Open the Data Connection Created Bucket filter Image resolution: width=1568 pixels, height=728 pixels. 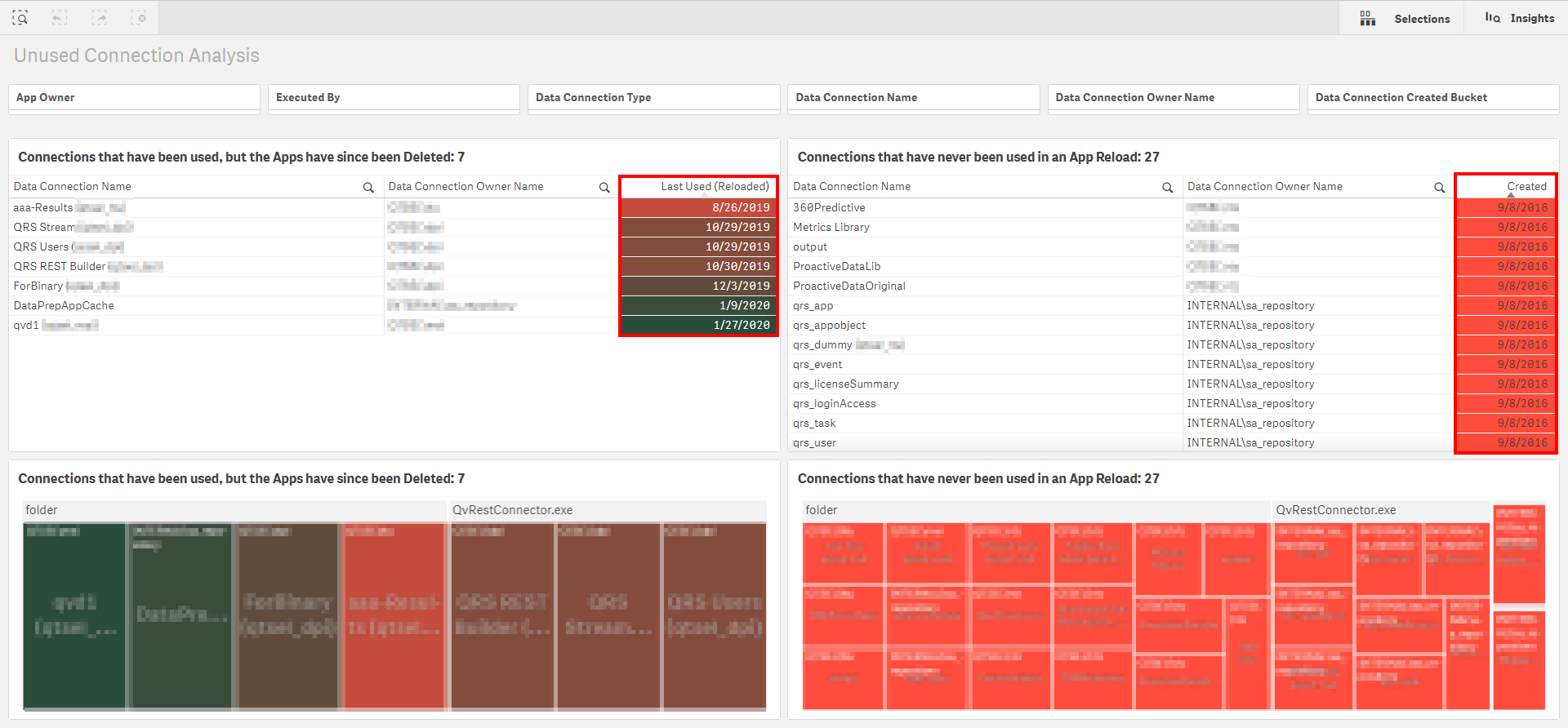tap(1432, 98)
